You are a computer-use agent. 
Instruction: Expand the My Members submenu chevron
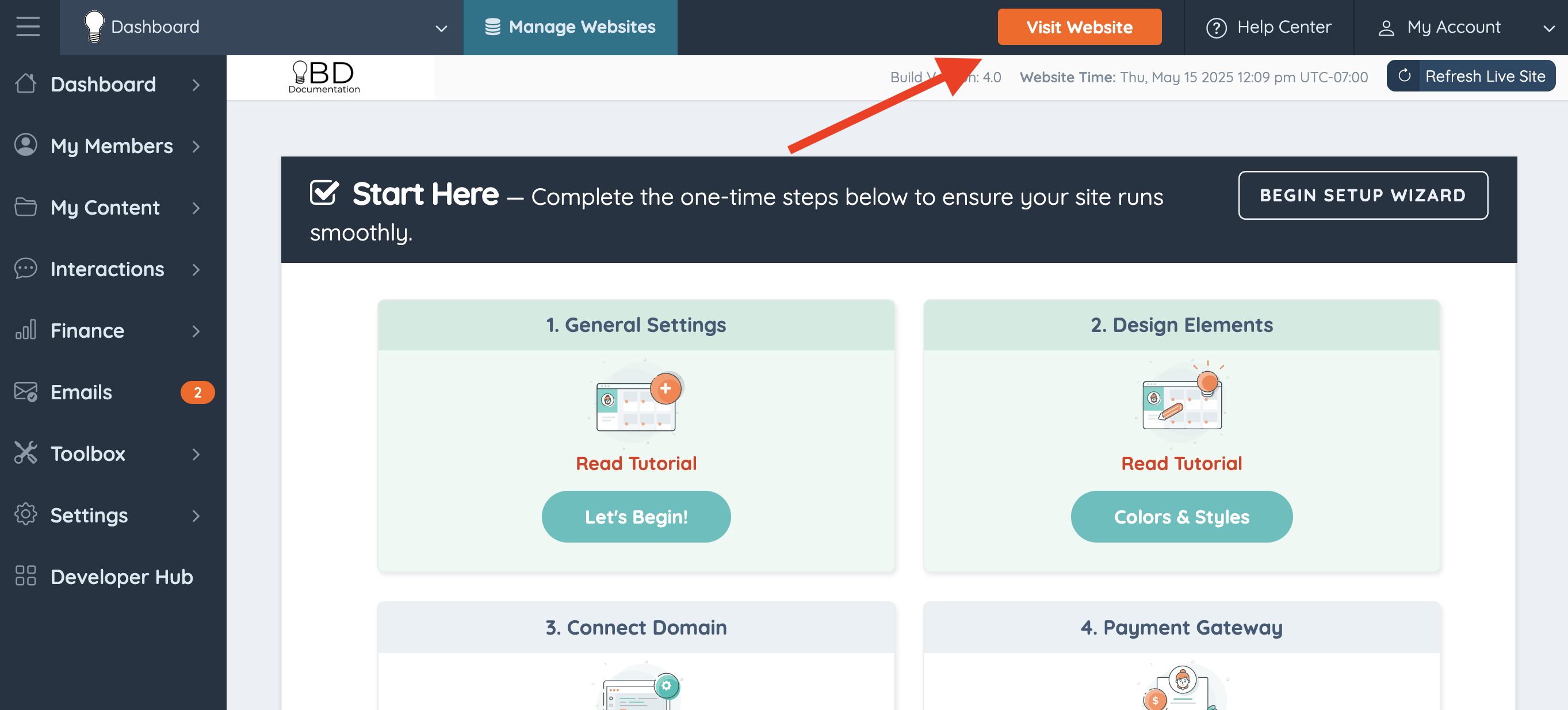(x=196, y=146)
